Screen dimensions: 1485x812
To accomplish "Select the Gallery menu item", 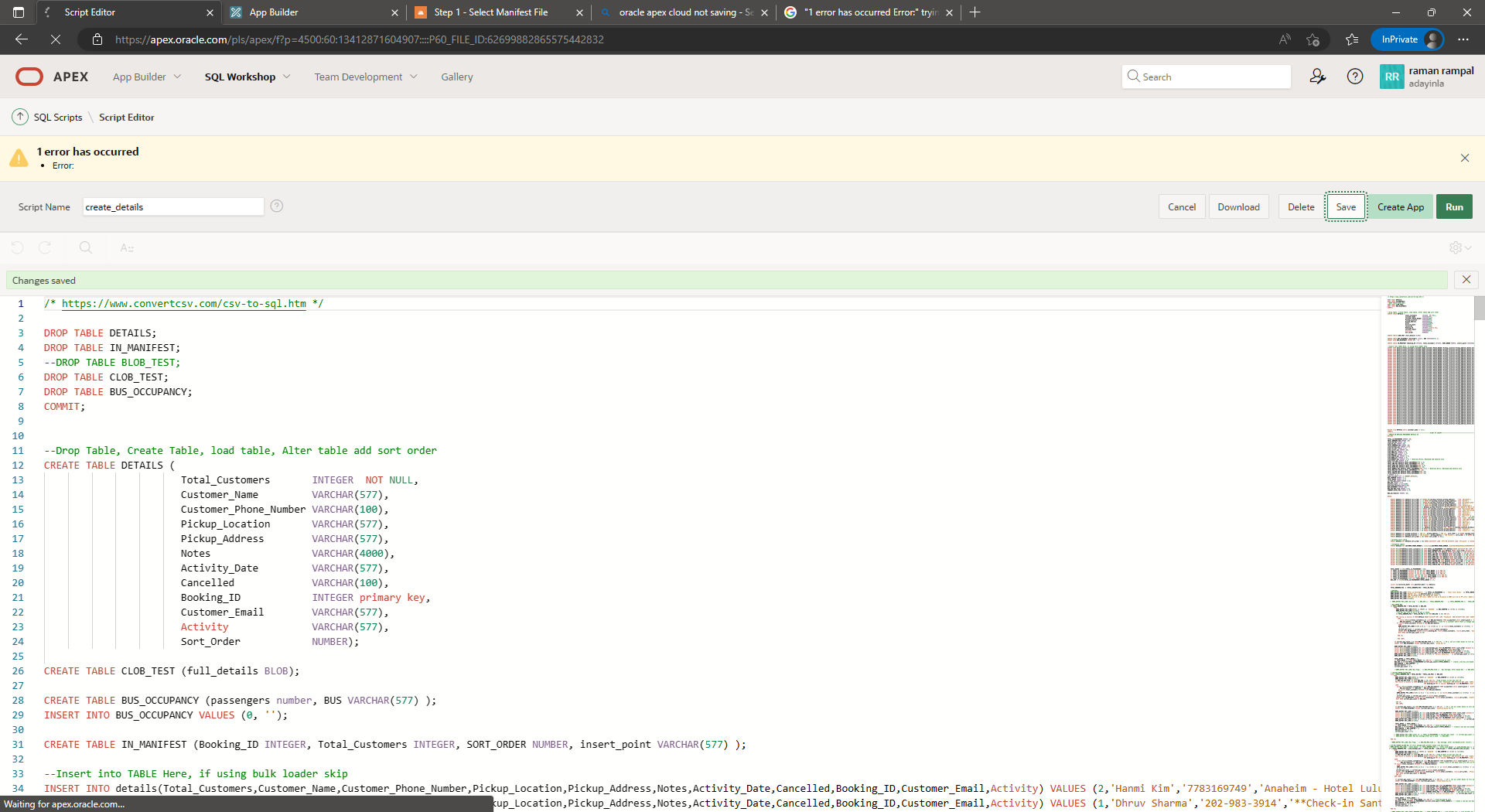I will pyautogui.click(x=456, y=77).
